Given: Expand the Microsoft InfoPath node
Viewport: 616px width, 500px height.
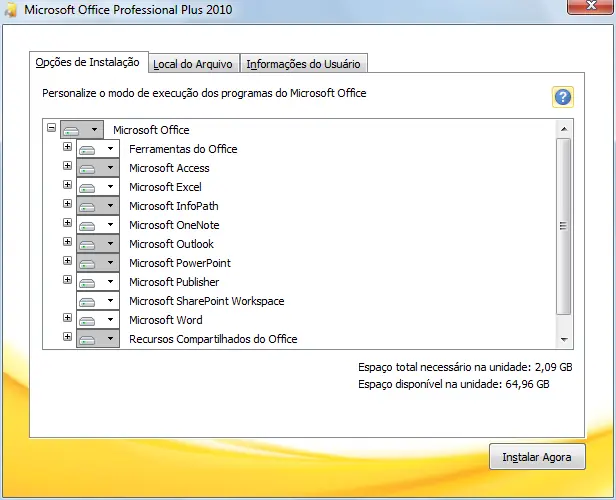Looking at the screenshot, I should pyautogui.click(x=68, y=203).
